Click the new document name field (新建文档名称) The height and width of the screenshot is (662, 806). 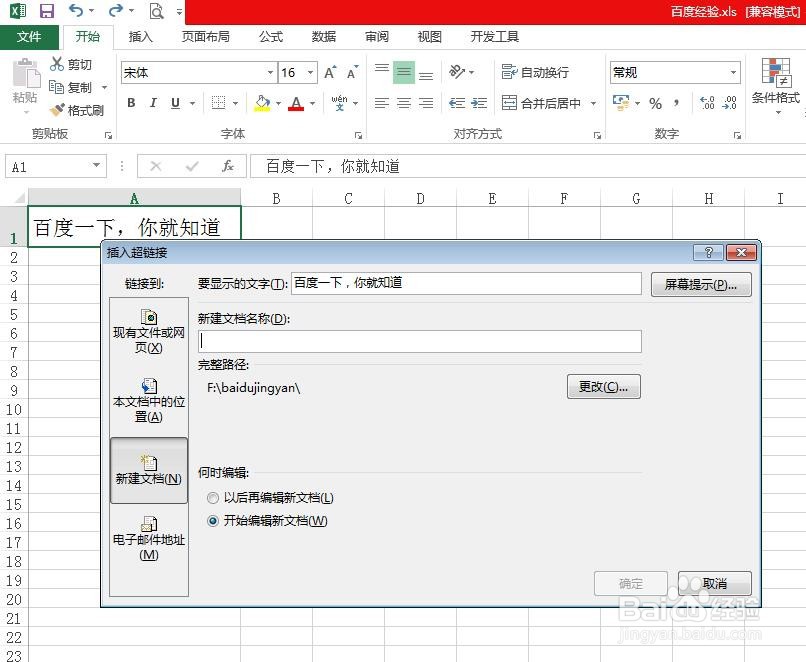[x=419, y=341]
